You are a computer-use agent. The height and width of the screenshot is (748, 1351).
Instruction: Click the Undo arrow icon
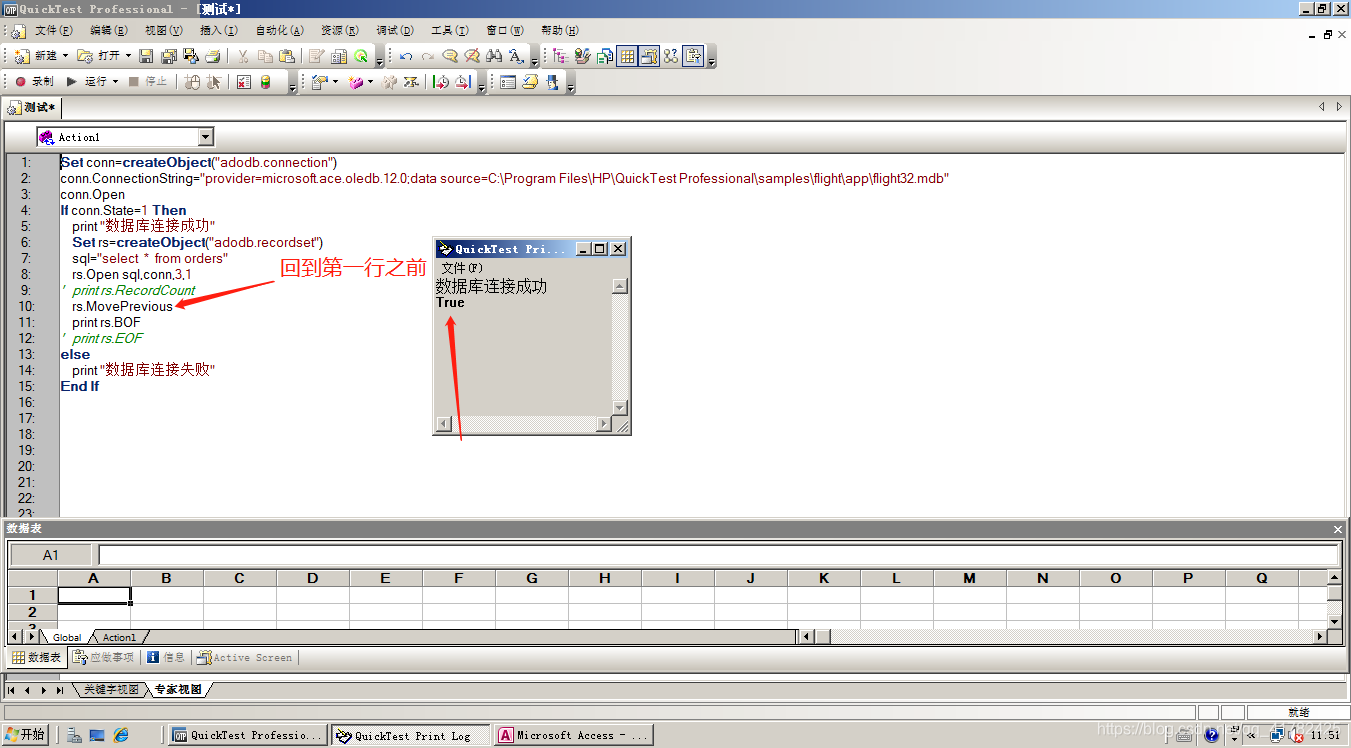[406, 56]
